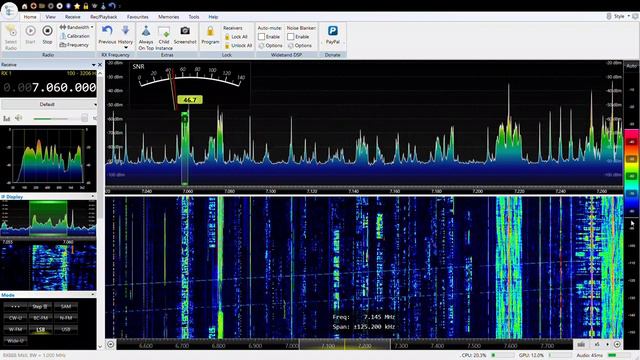This screenshot has width=640, height=360.
Task: Click the right circular zoom button
Action: [617, 344]
